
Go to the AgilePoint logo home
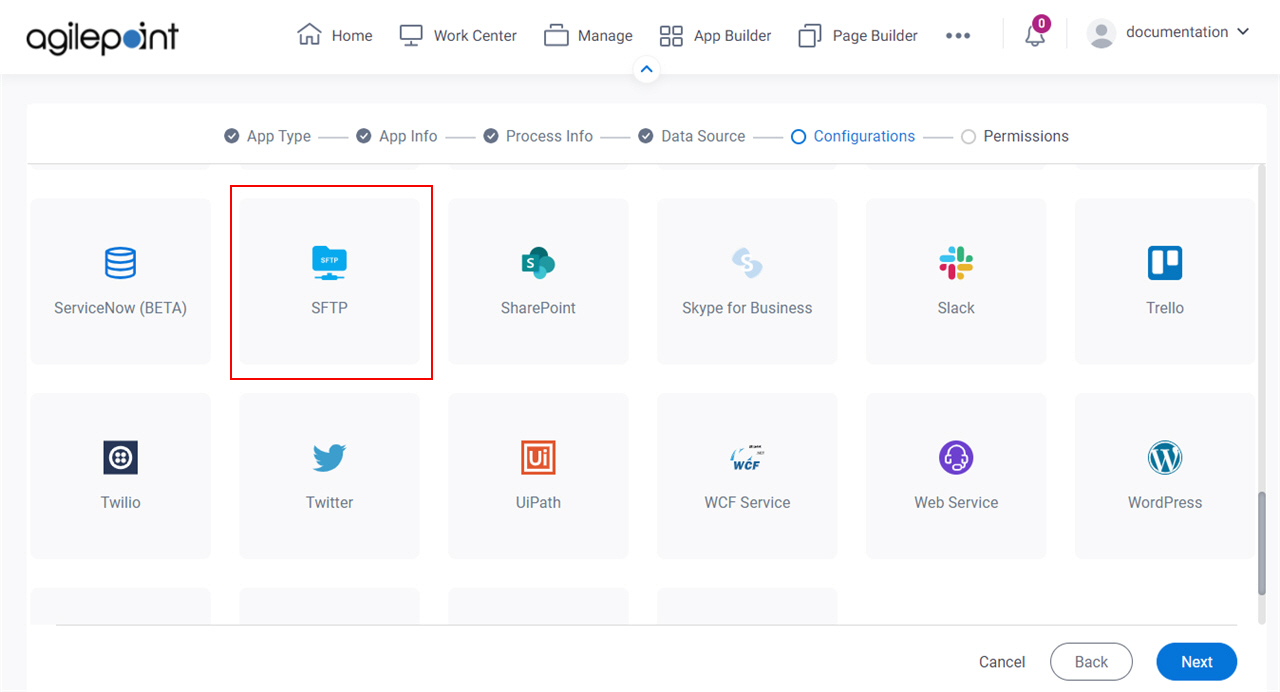[x=102, y=36]
